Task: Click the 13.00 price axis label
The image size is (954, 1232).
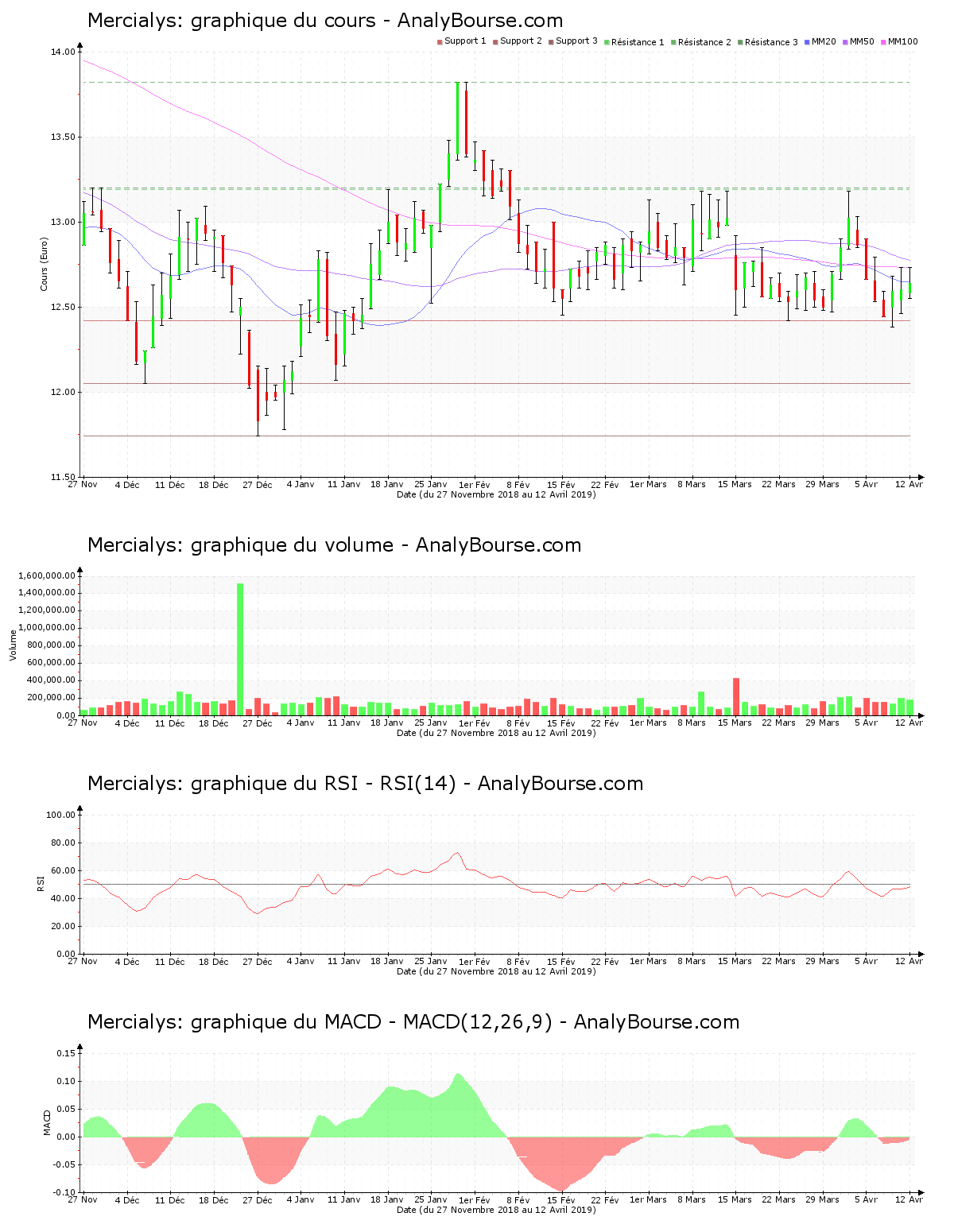Action: click(63, 223)
